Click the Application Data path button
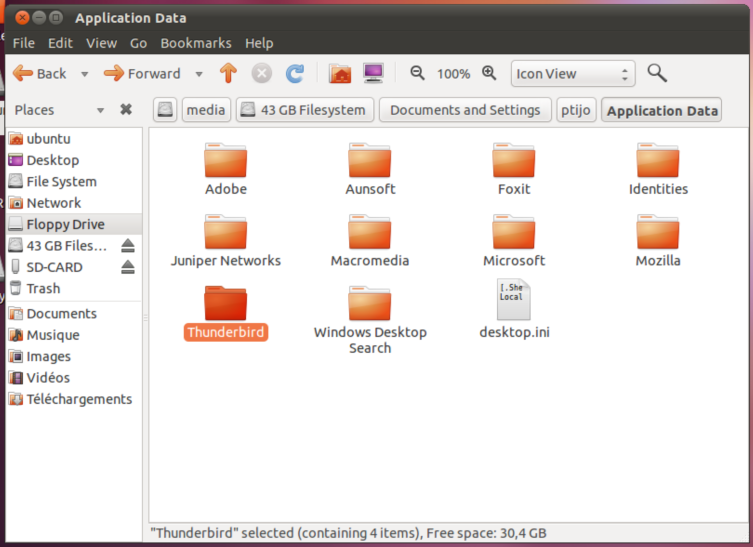The width and height of the screenshot is (753, 547). tap(662, 110)
